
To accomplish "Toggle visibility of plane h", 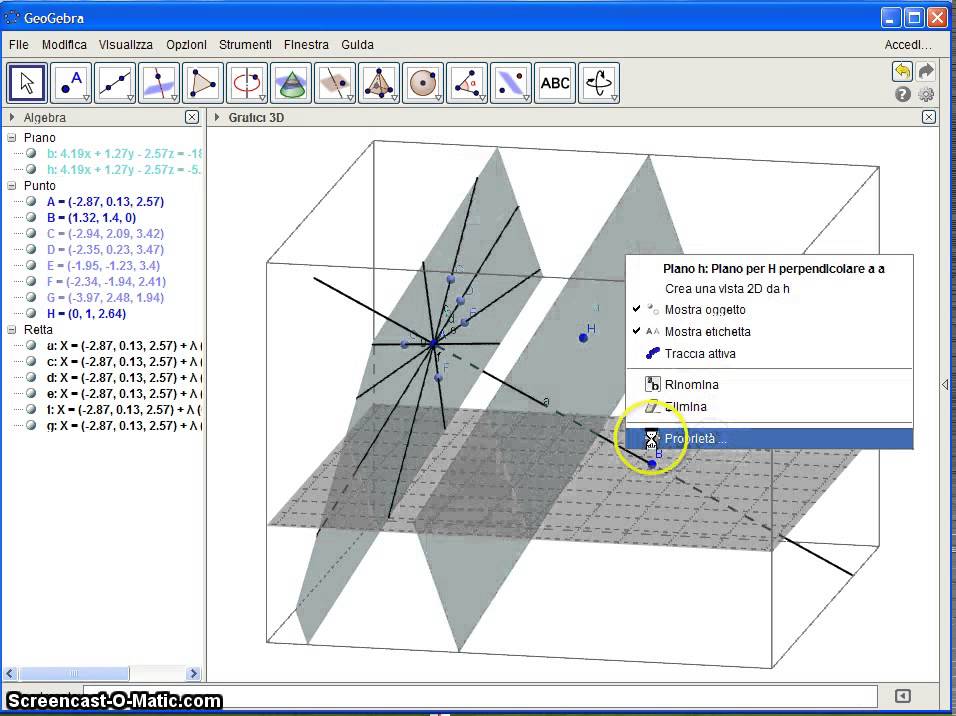I will [x=31, y=170].
